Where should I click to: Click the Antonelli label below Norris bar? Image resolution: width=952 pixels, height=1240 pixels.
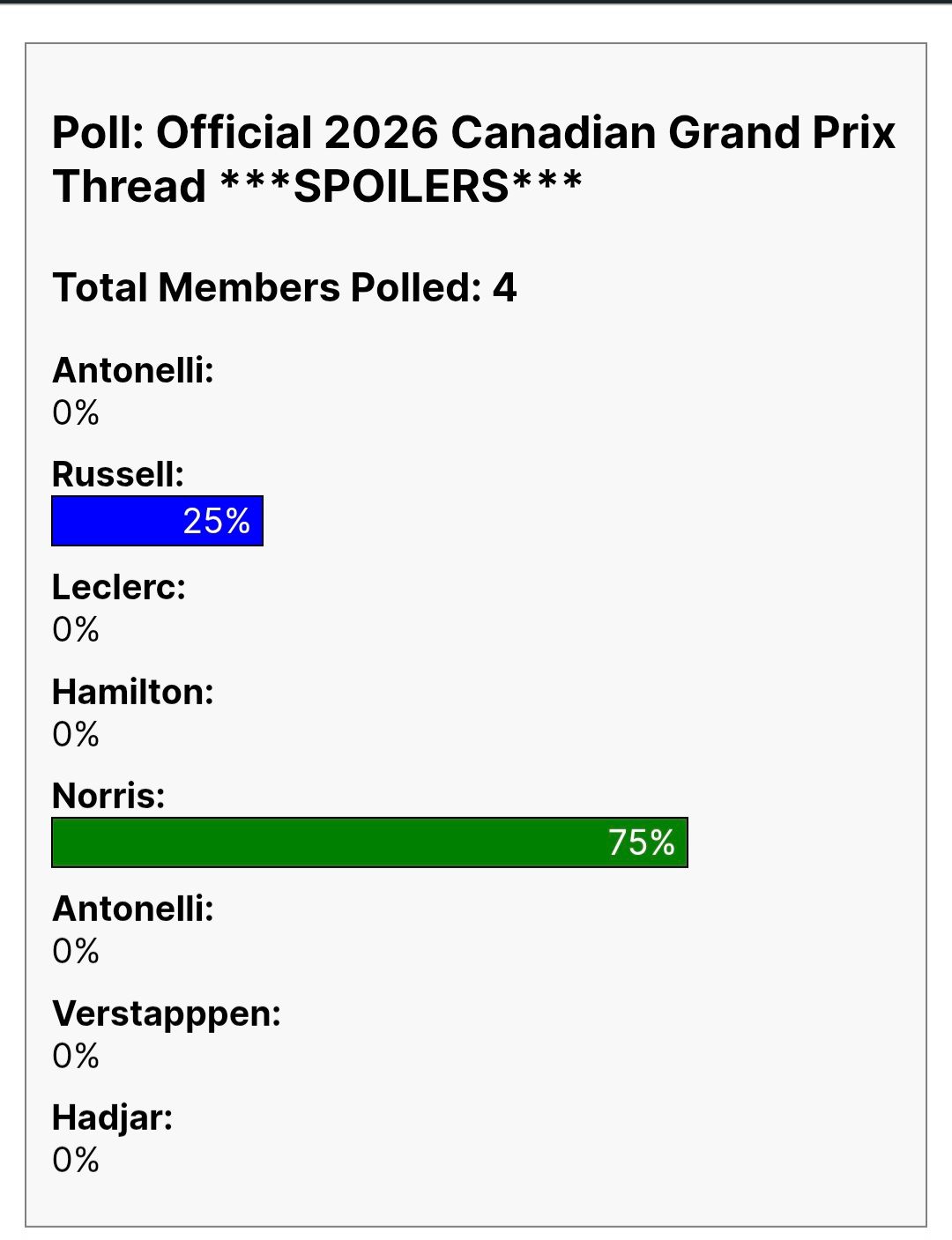[133, 909]
